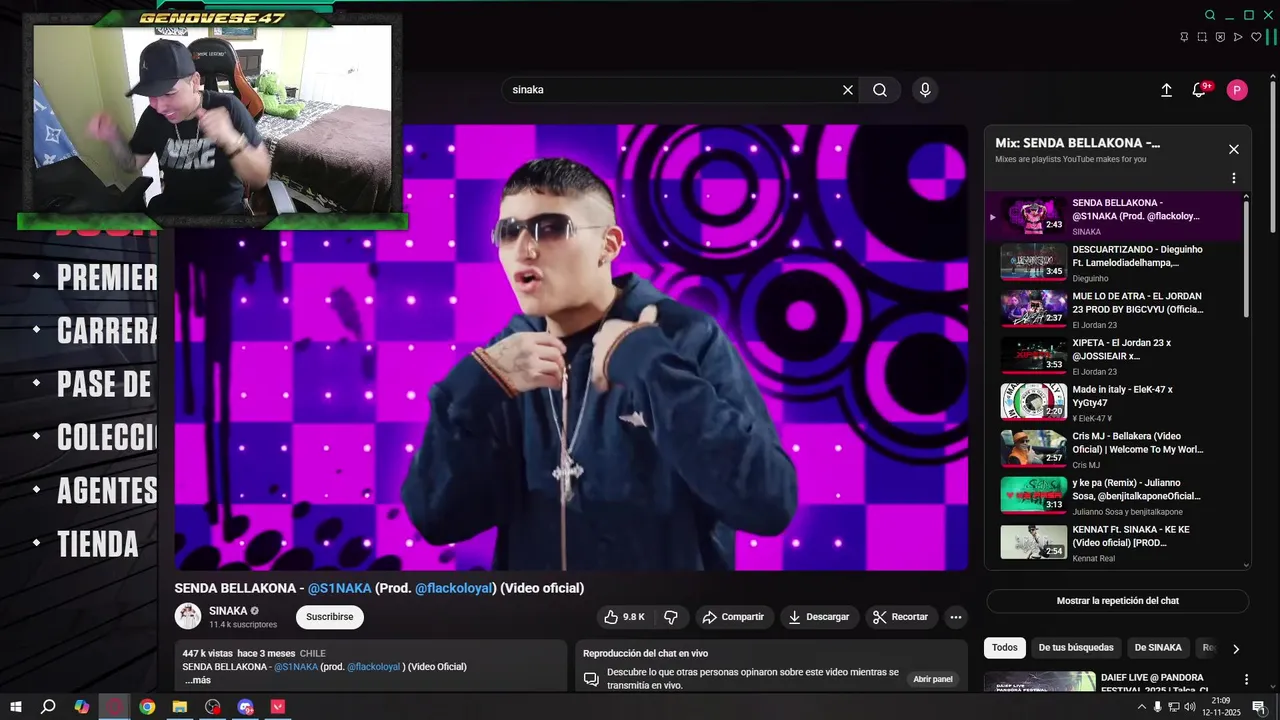Open the SINAKA channel avatar
Viewport: 1280px width, 720px height.
(x=188, y=616)
